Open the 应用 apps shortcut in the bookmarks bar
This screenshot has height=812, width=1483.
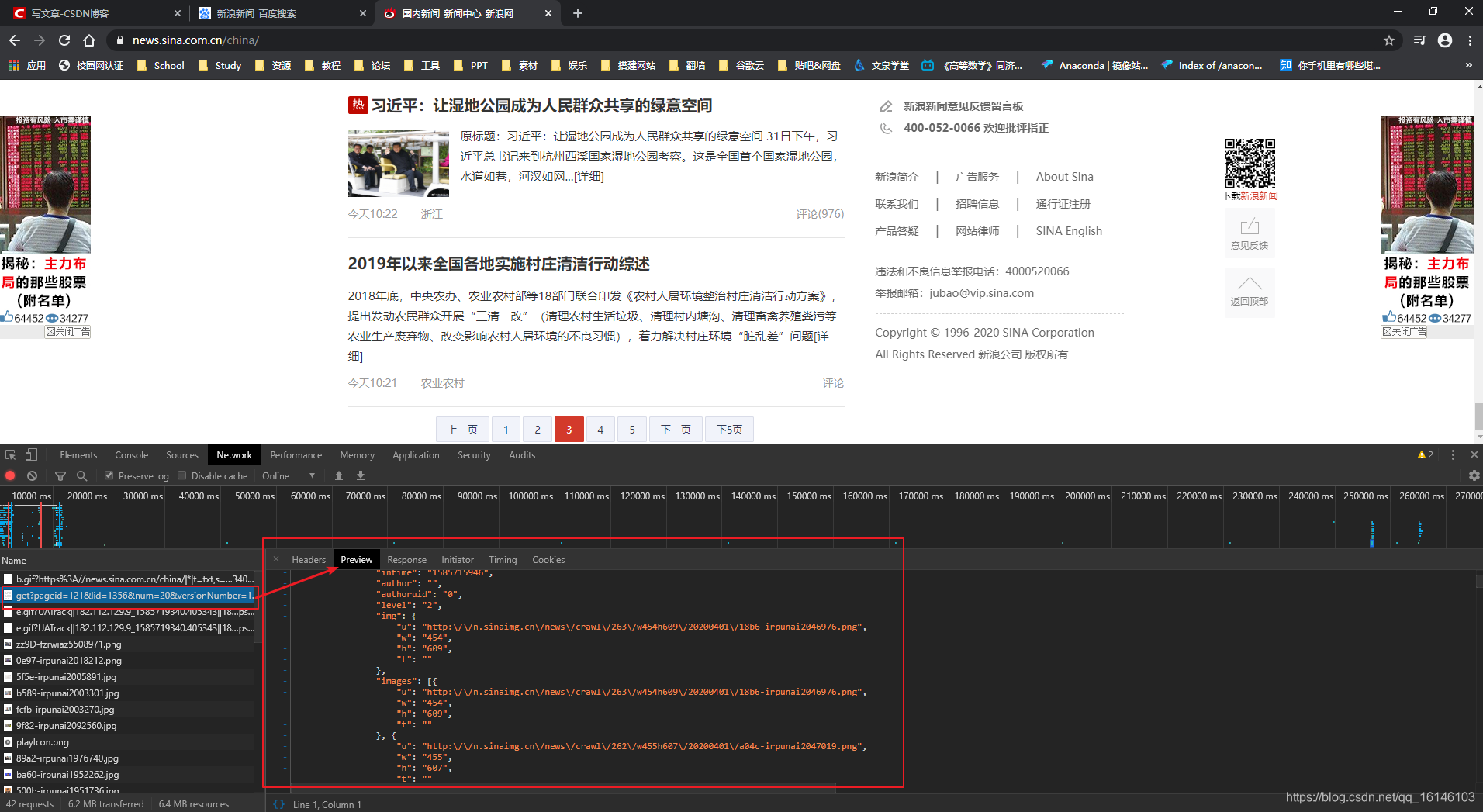click(x=28, y=66)
